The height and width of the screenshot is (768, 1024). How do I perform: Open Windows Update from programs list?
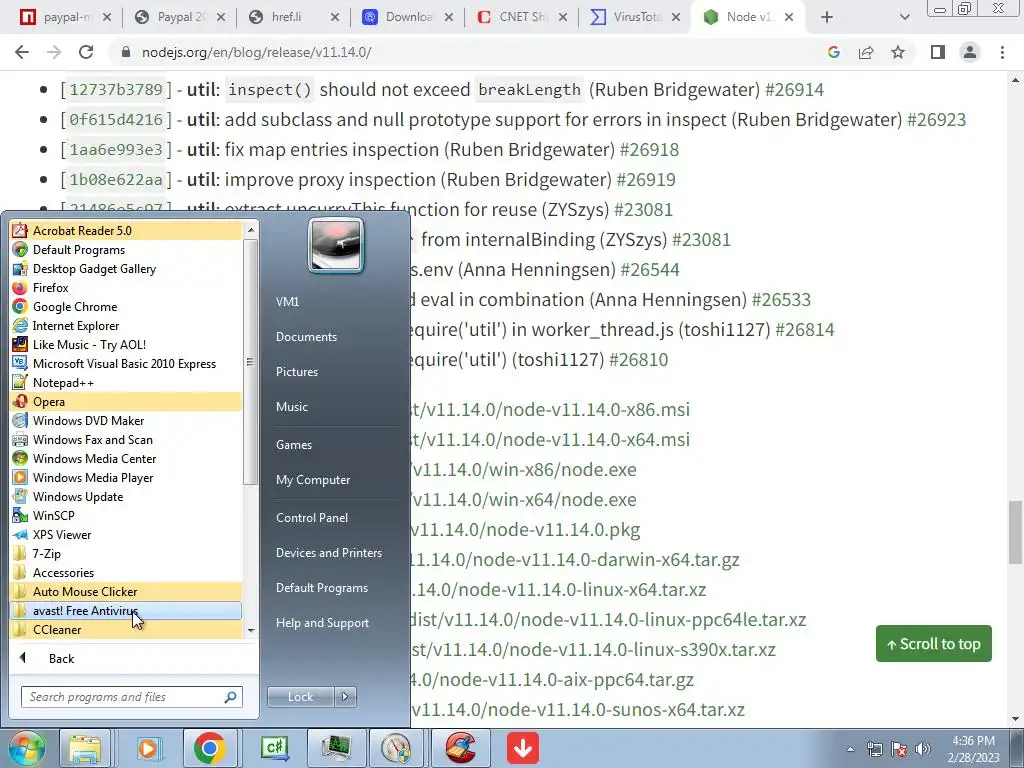(x=126, y=496)
